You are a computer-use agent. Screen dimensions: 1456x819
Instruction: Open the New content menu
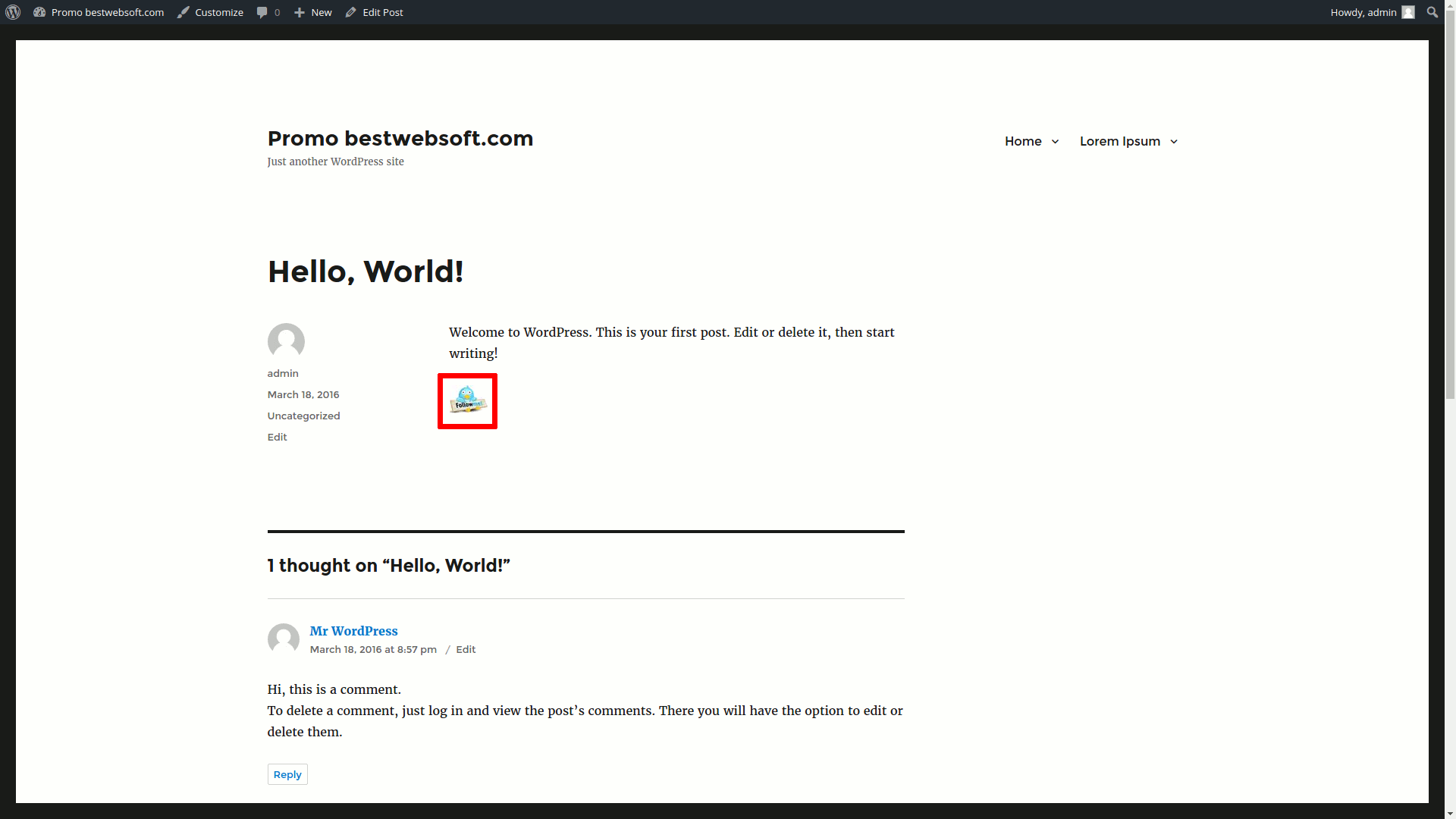point(312,12)
